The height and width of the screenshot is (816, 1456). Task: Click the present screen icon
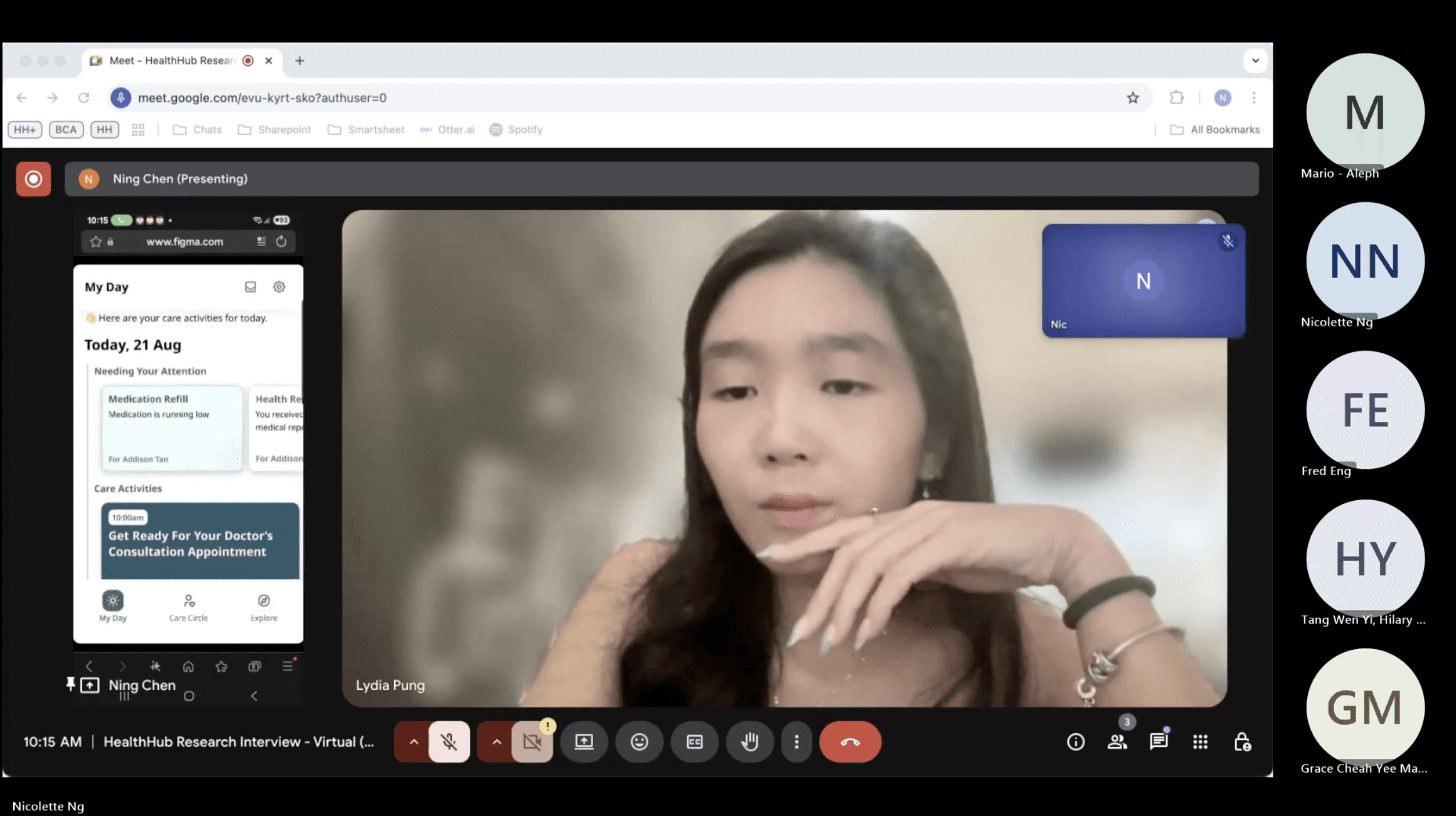(x=584, y=742)
